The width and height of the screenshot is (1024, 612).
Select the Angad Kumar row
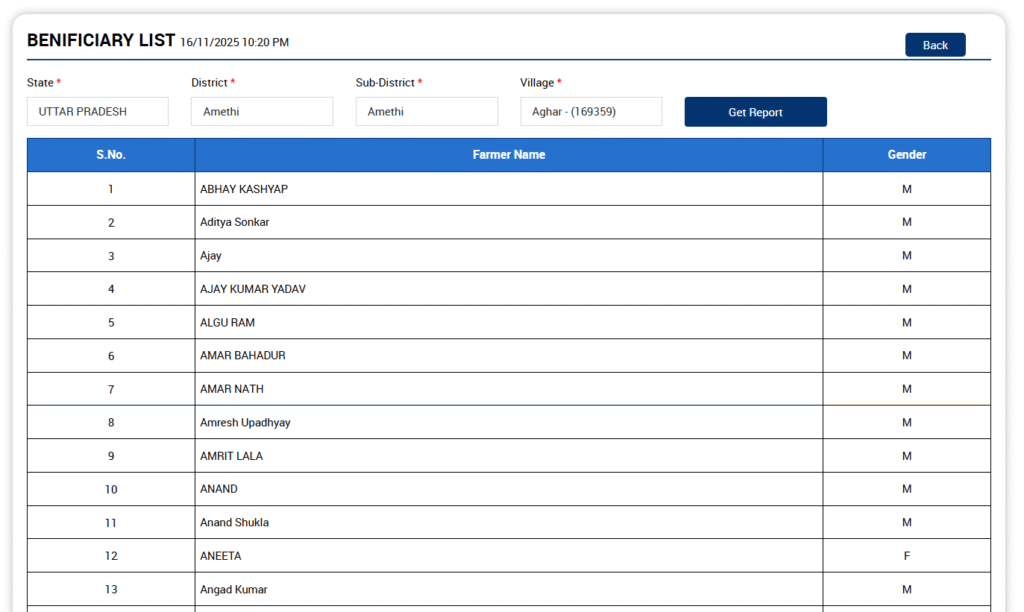[233, 590]
